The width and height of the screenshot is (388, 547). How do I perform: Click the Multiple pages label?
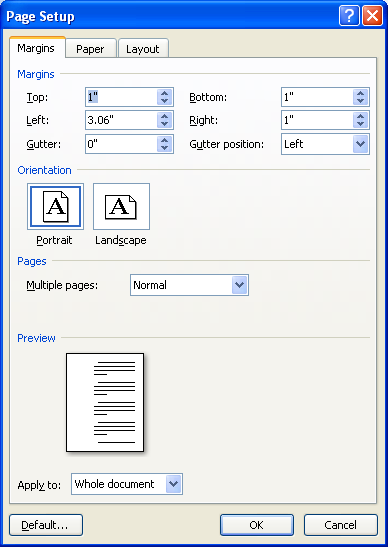[x=62, y=285]
